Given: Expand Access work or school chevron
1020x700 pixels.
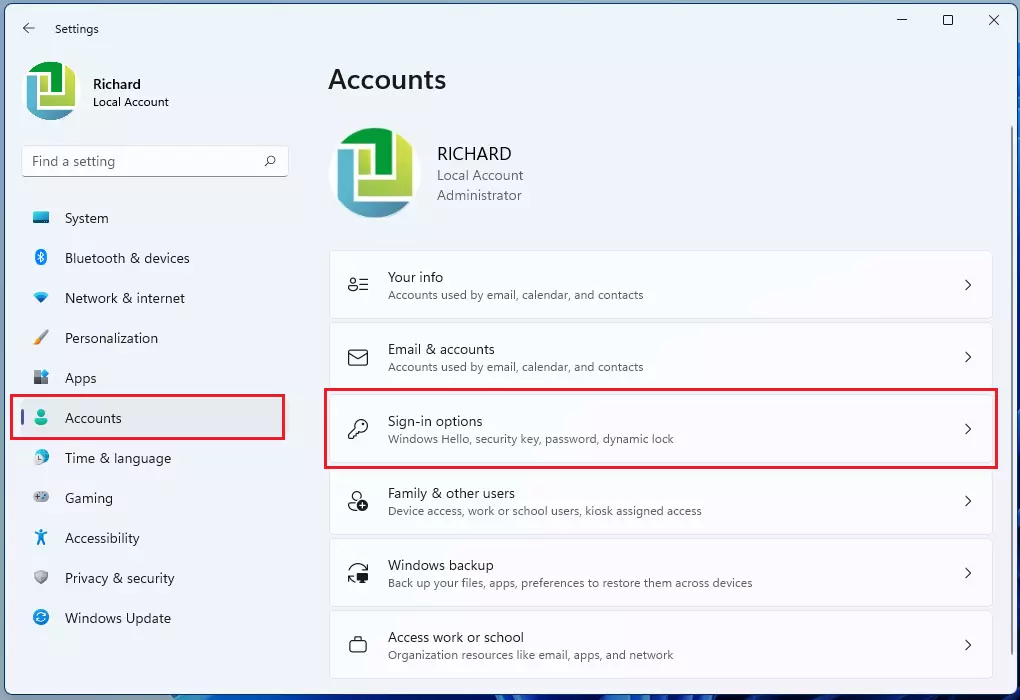Looking at the screenshot, I should [x=968, y=645].
